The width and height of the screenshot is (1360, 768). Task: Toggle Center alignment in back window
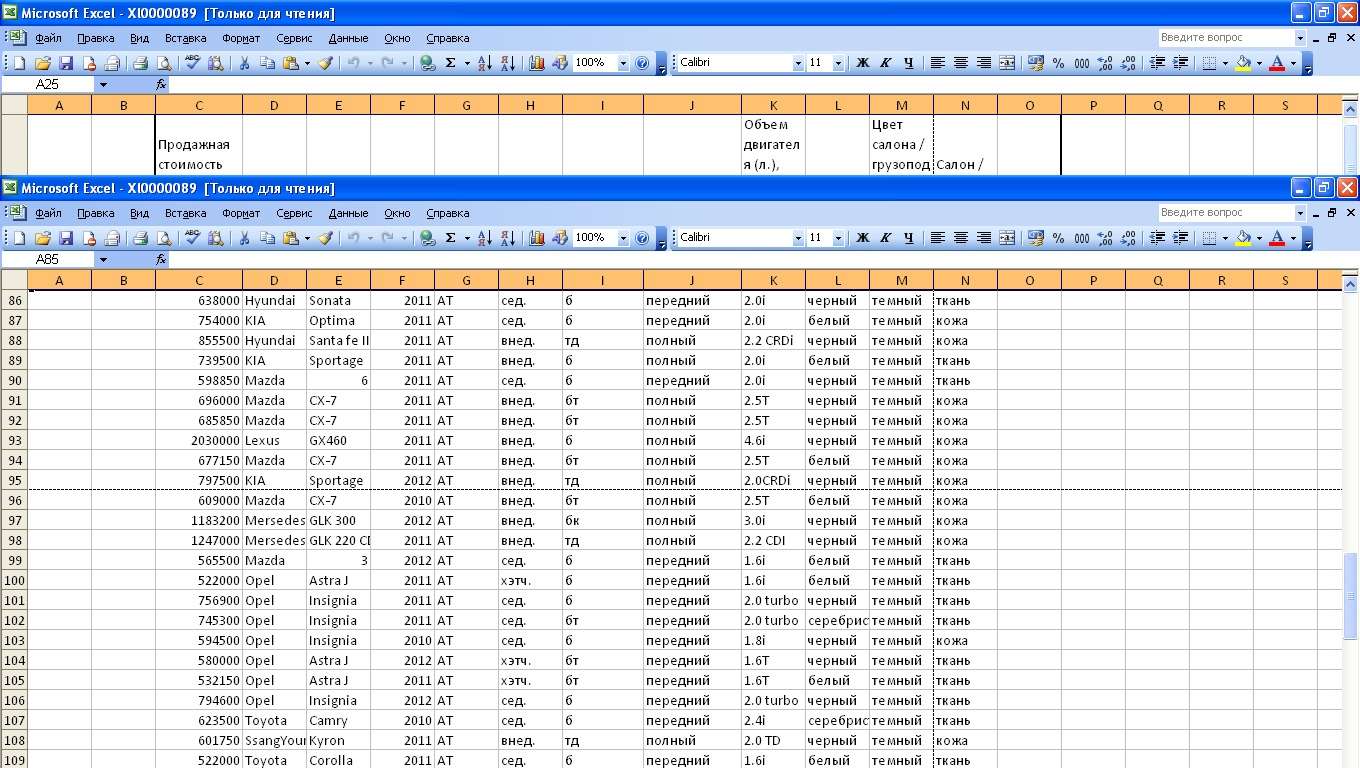point(961,63)
